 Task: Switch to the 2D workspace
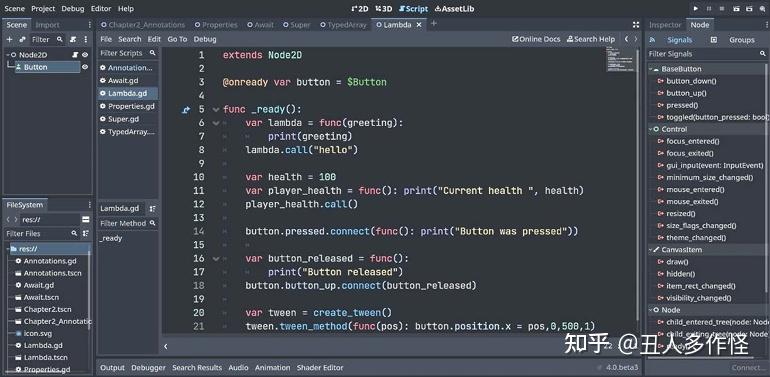pyautogui.click(x=360, y=8)
